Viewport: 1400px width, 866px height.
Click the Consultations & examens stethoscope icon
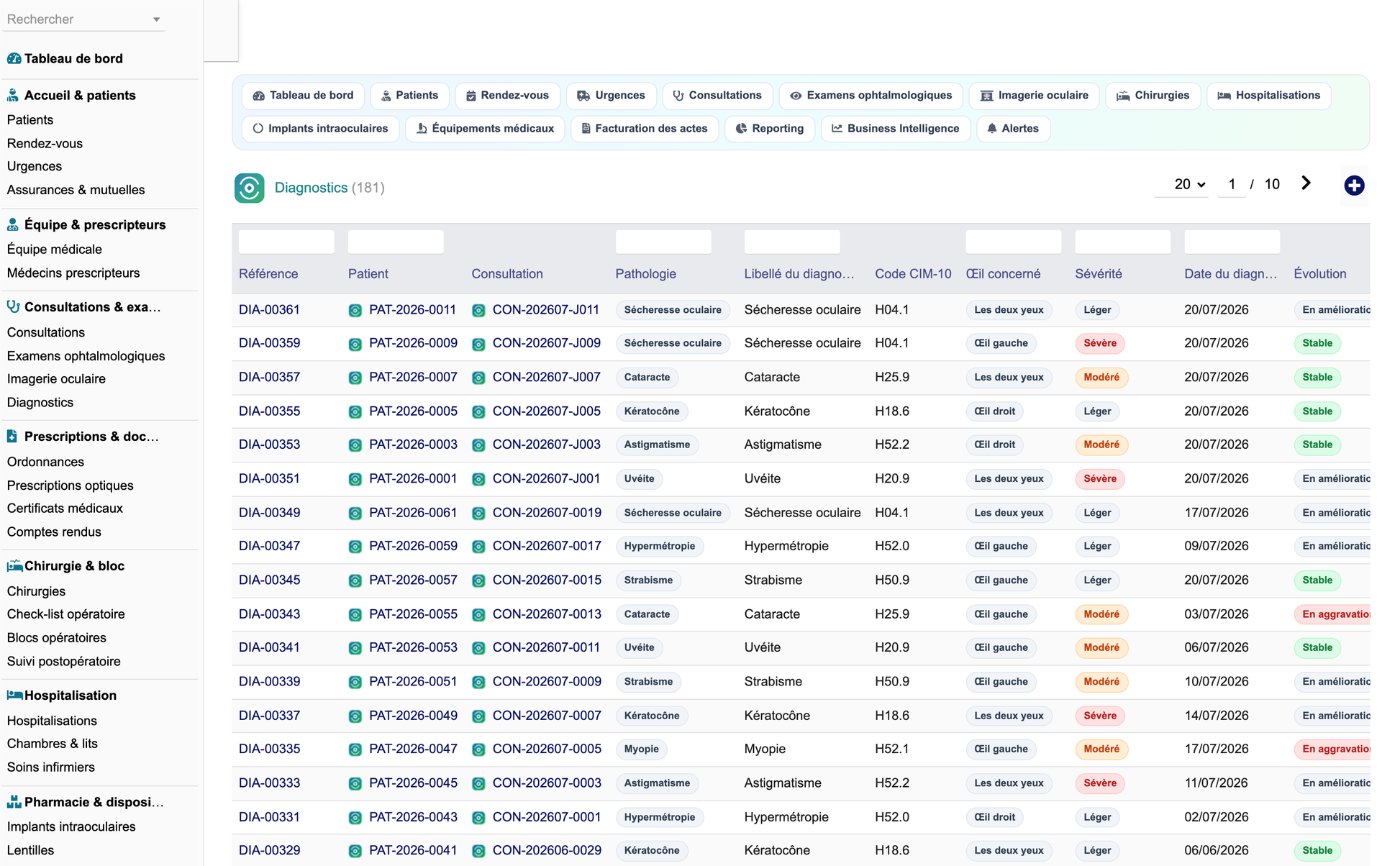point(13,306)
